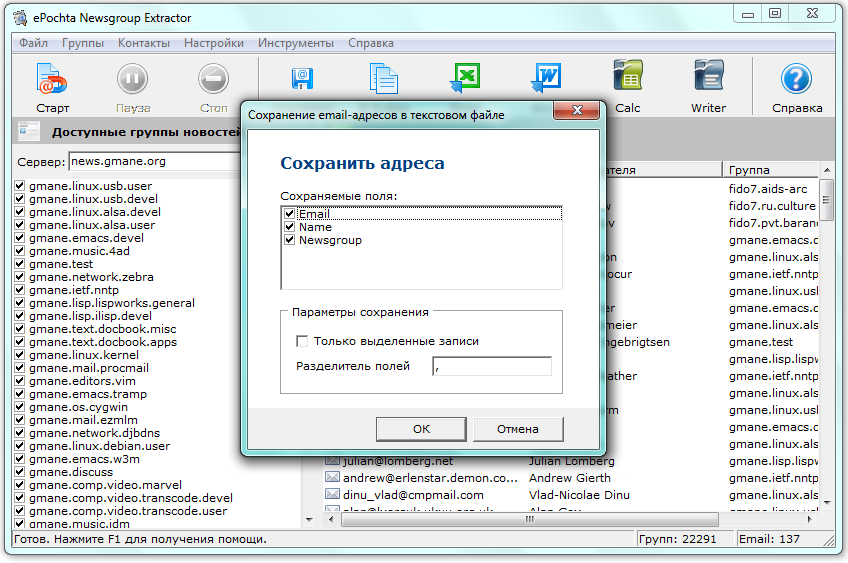Viewport: 848px width, 563px height.
Task: Click right arrow of horizontal scrollbar
Action: (x=810, y=520)
